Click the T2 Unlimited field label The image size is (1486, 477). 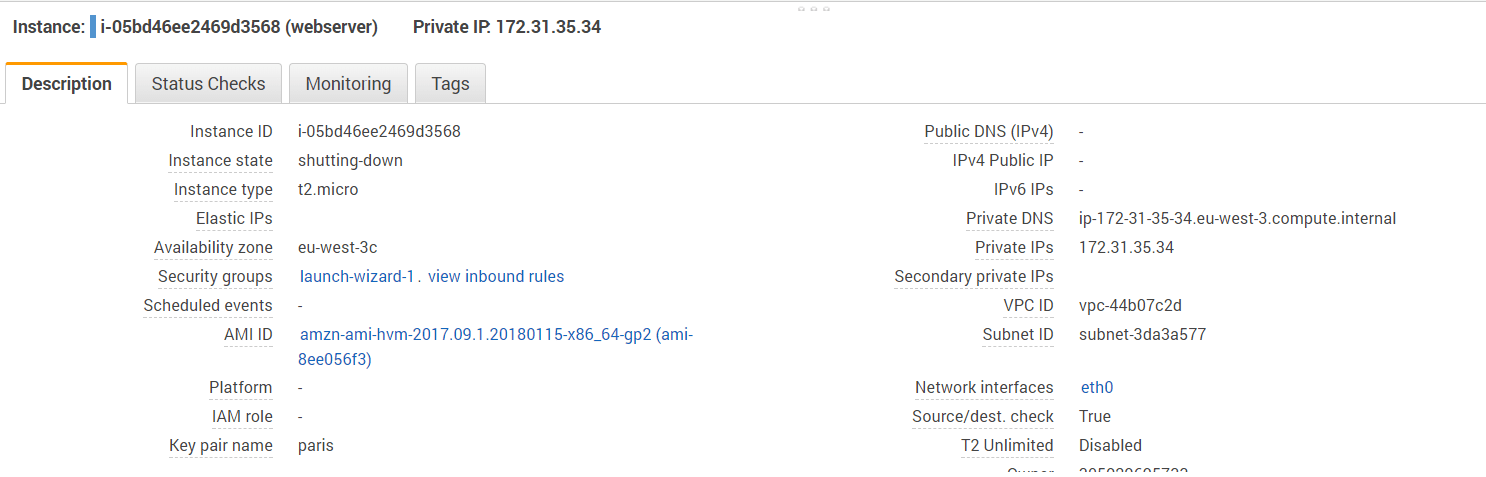(1007, 446)
